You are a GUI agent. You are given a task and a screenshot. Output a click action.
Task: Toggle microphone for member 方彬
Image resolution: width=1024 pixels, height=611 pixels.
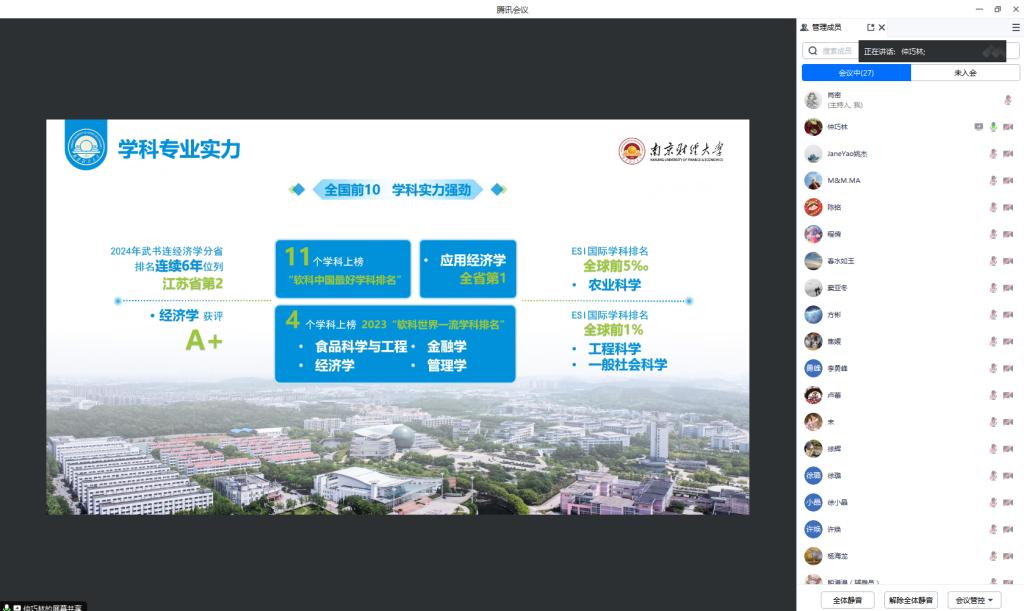pos(993,315)
